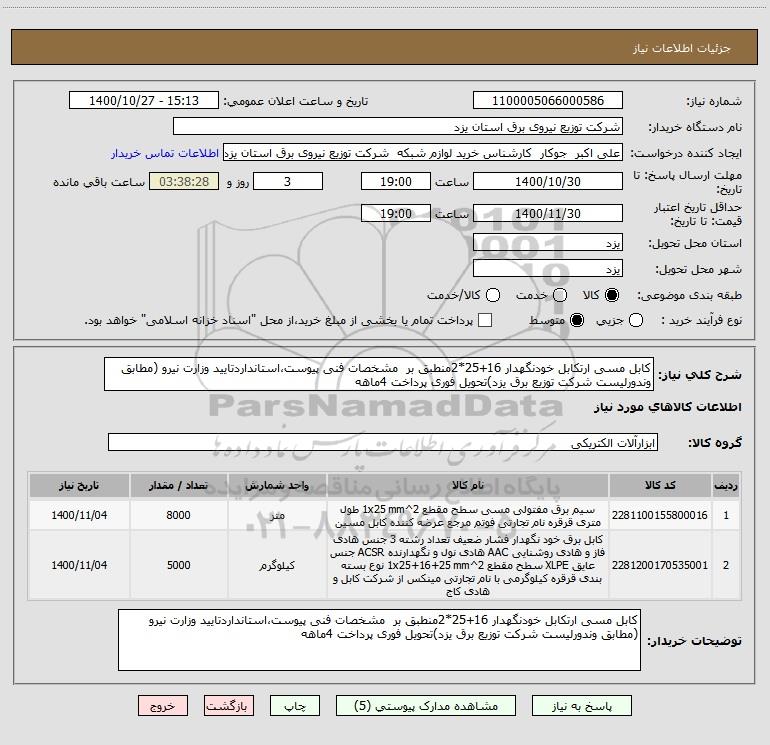Click product code 2281100155800016
Screen dimensions: 770x745
point(660,515)
